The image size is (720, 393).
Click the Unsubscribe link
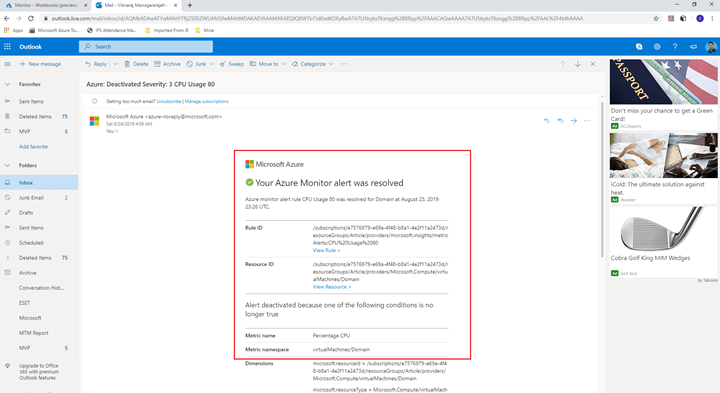pos(169,101)
